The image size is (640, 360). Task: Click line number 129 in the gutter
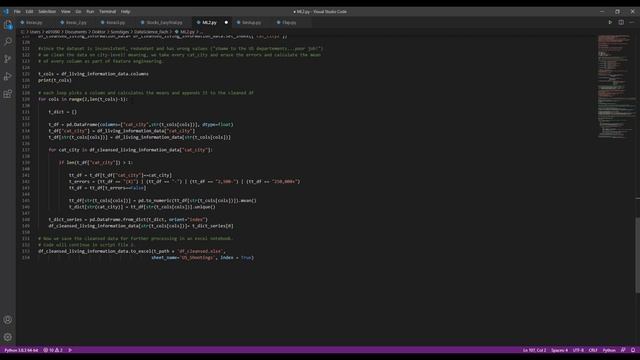[26, 99]
